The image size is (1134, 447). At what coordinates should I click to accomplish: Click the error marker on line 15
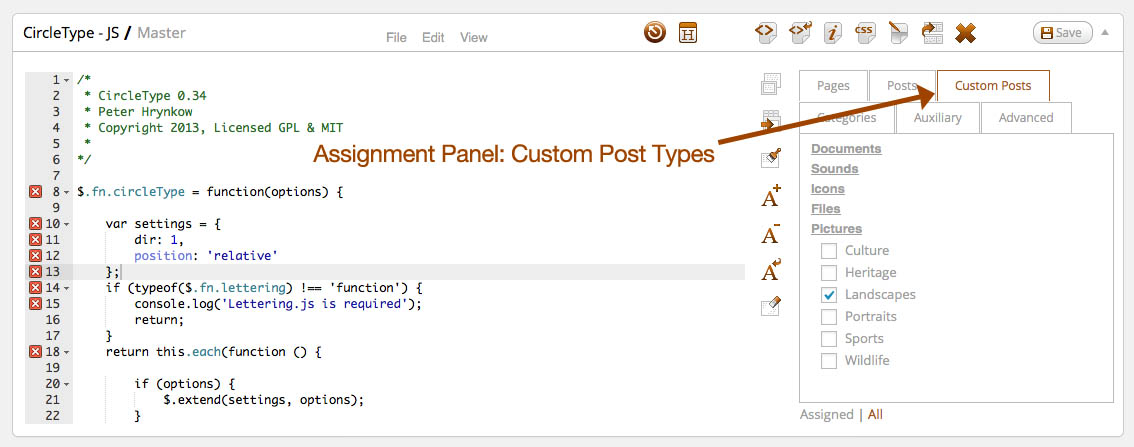[35, 303]
